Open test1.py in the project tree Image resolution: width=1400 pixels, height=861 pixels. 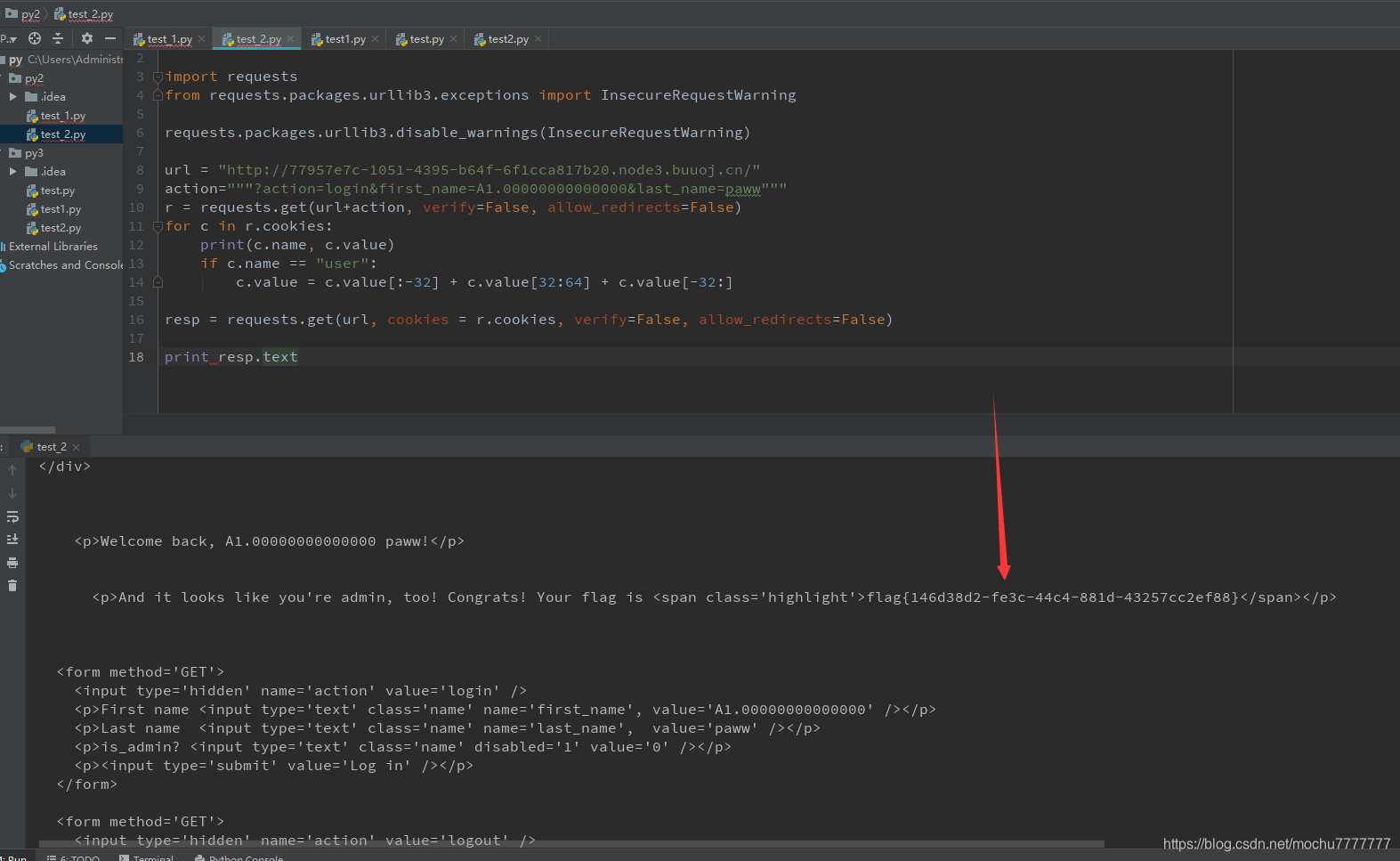61,209
